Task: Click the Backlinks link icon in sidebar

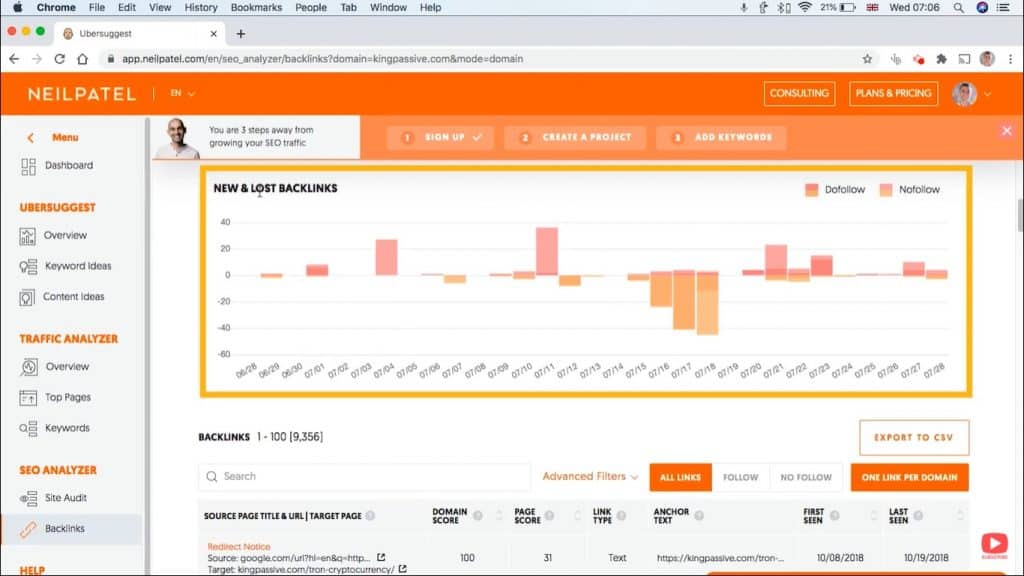Action: pos(28,529)
